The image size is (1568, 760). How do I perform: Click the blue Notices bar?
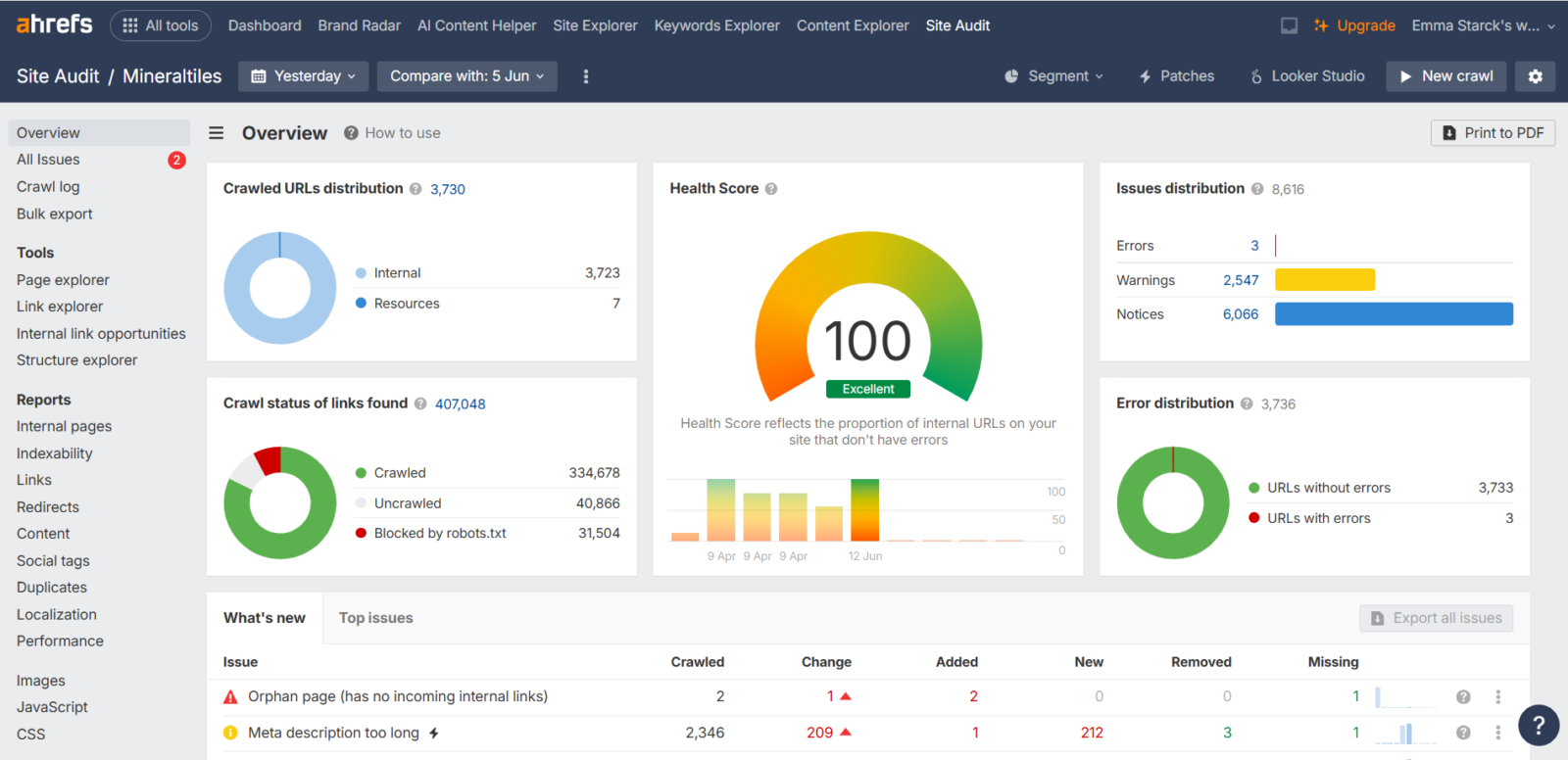coord(1394,314)
